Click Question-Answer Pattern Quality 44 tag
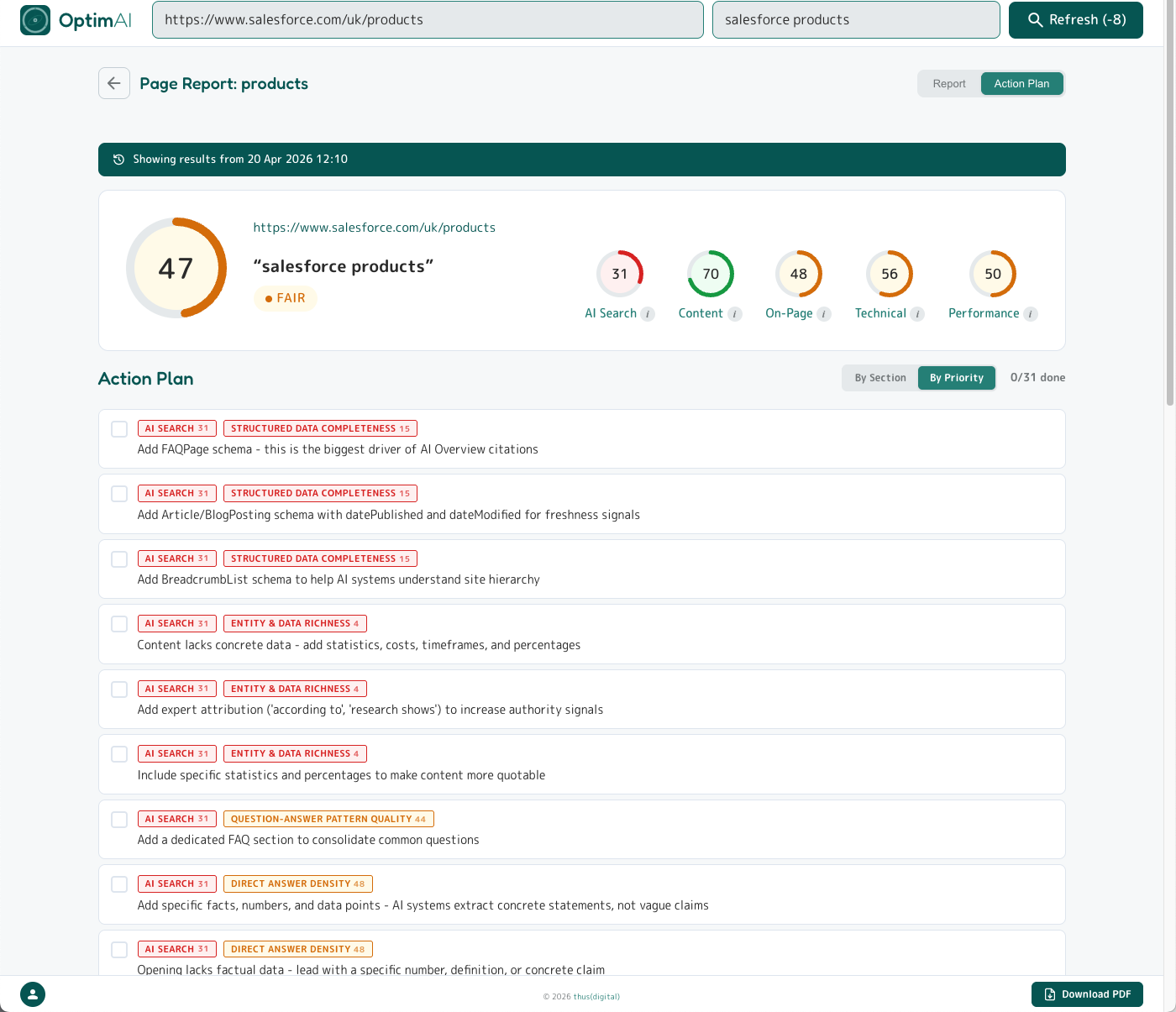 pos(328,819)
